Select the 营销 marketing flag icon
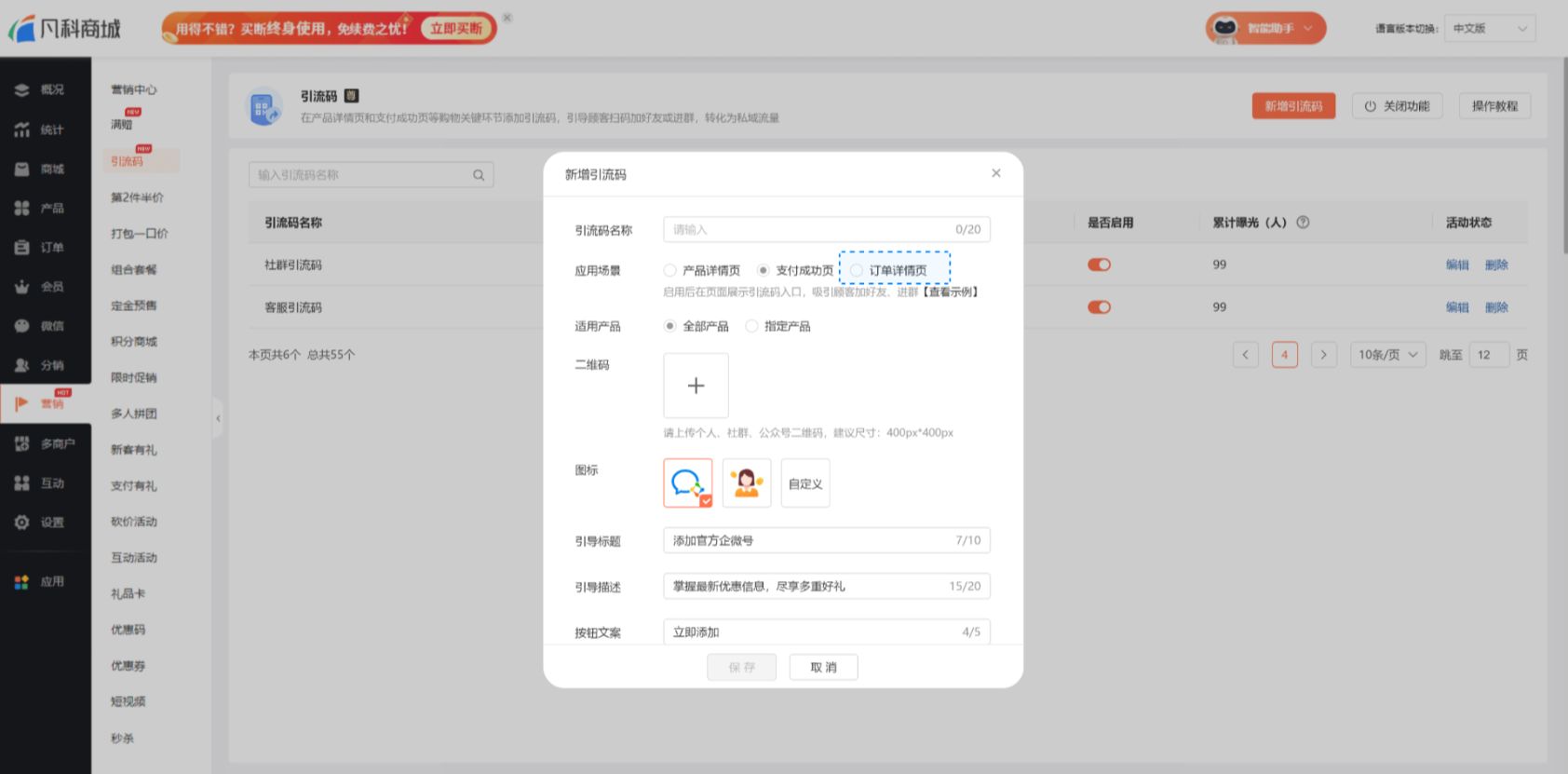This screenshot has height=774, width=1568. [21, 403]
